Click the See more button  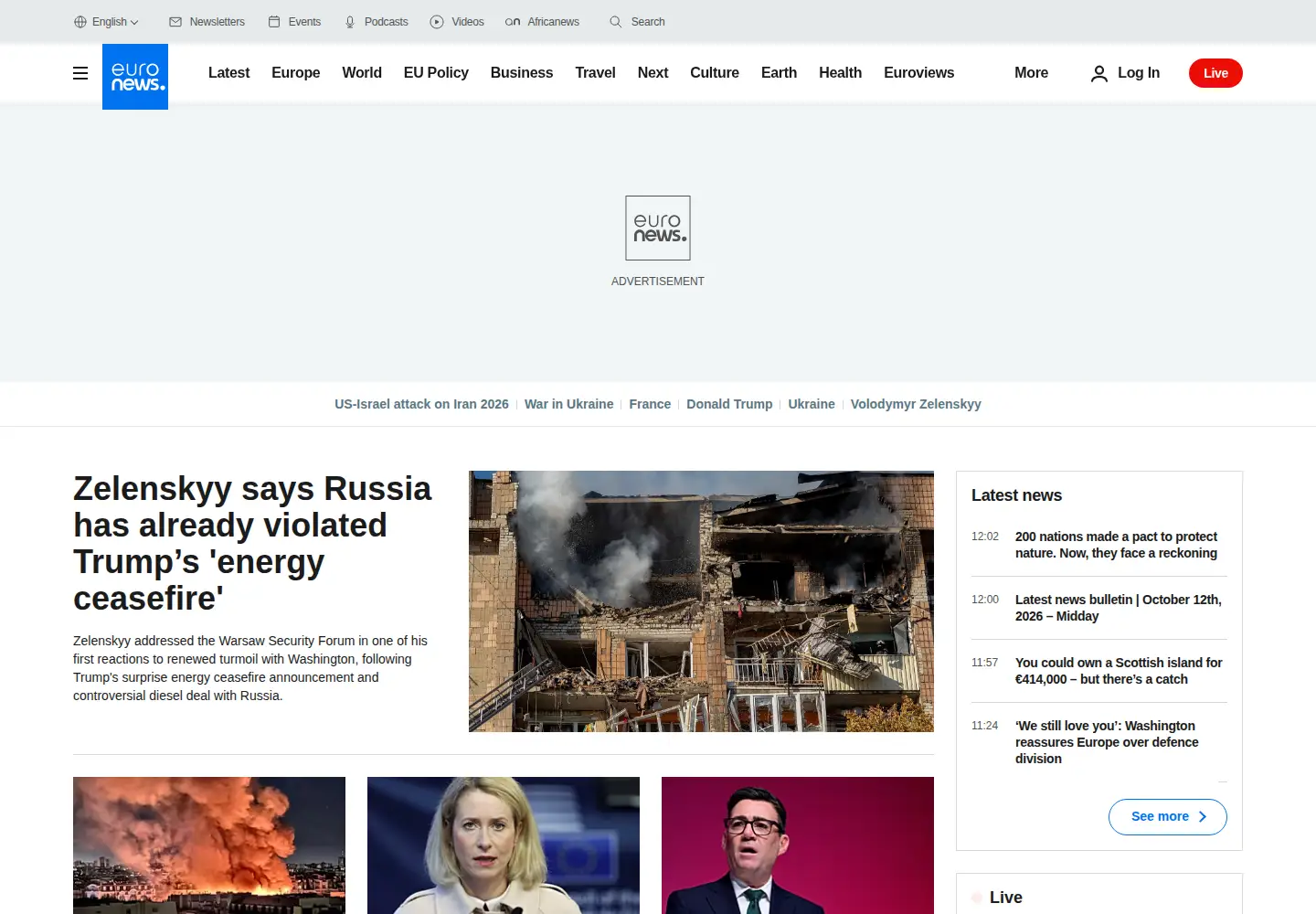(x=1168, y=817)
